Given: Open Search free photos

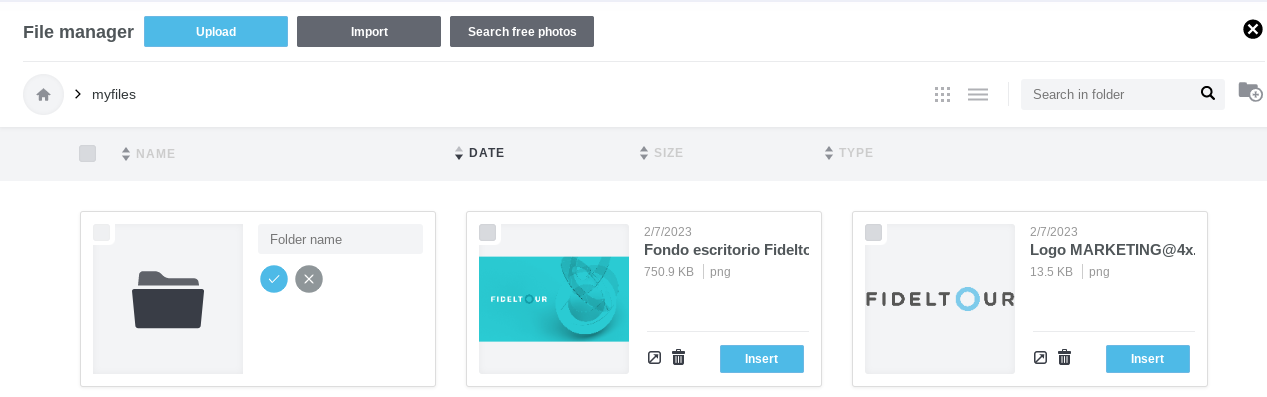Looking at the screenshot, I should [x=522, y=32].
